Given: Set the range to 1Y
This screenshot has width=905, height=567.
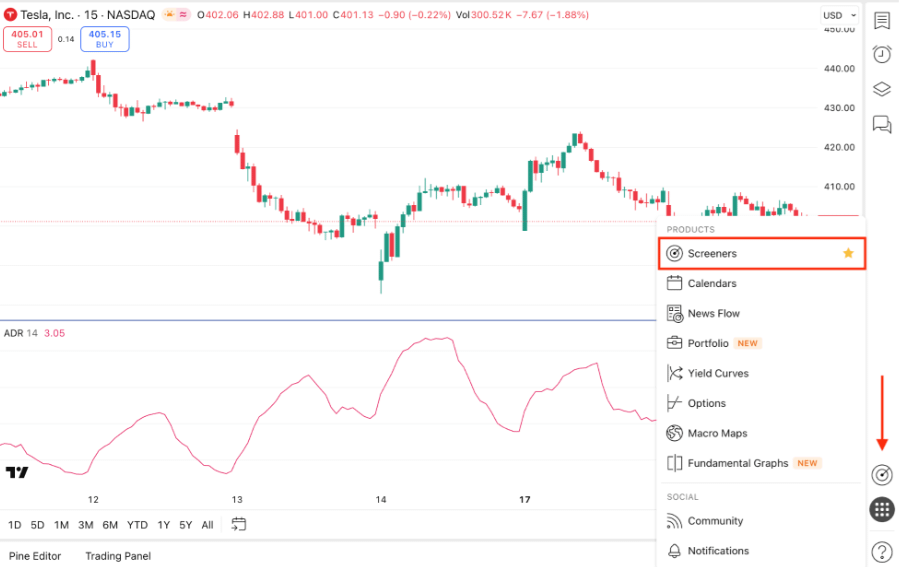Looking at the screenshot, I should (164, 525).
